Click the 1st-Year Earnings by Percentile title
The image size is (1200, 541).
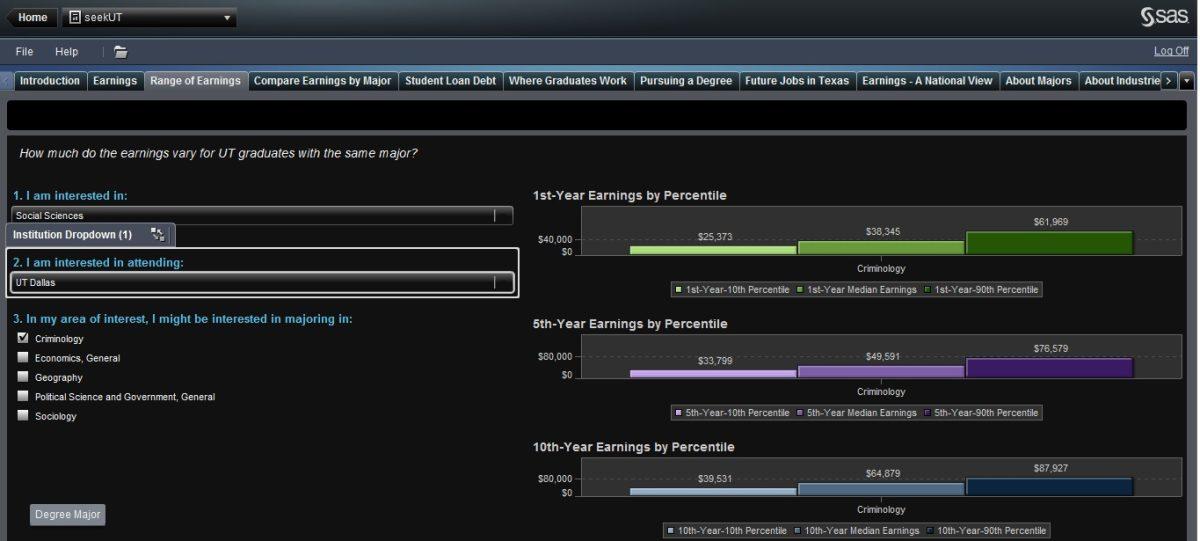pos(630,195)
